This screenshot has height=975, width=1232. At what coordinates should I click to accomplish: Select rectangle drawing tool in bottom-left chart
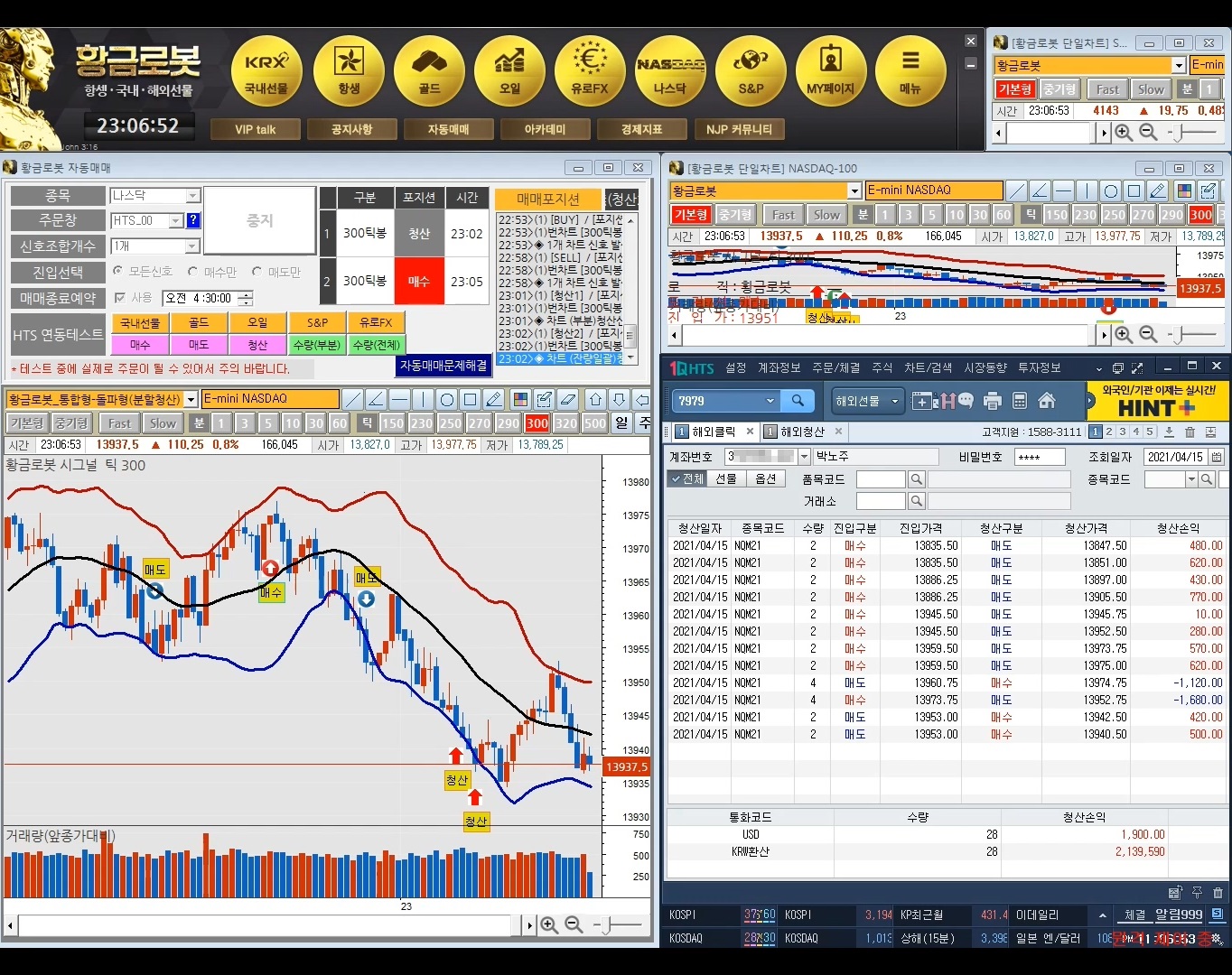point(471,399)
